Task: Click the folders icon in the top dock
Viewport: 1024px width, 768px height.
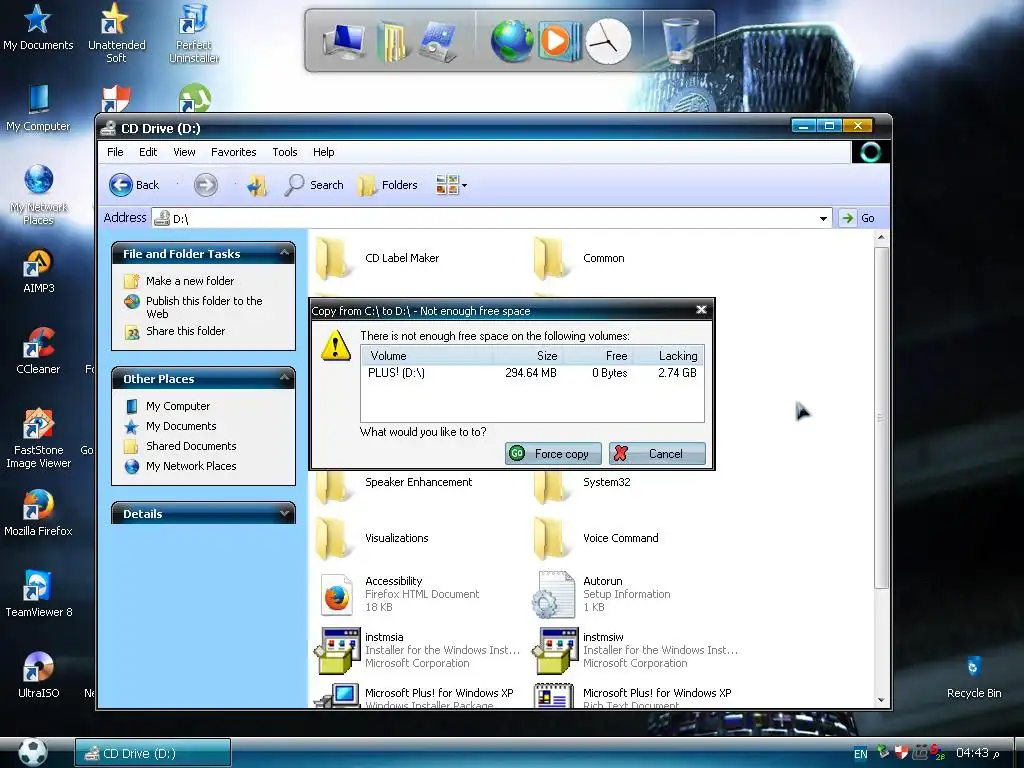Action: (x=392, y=41)
